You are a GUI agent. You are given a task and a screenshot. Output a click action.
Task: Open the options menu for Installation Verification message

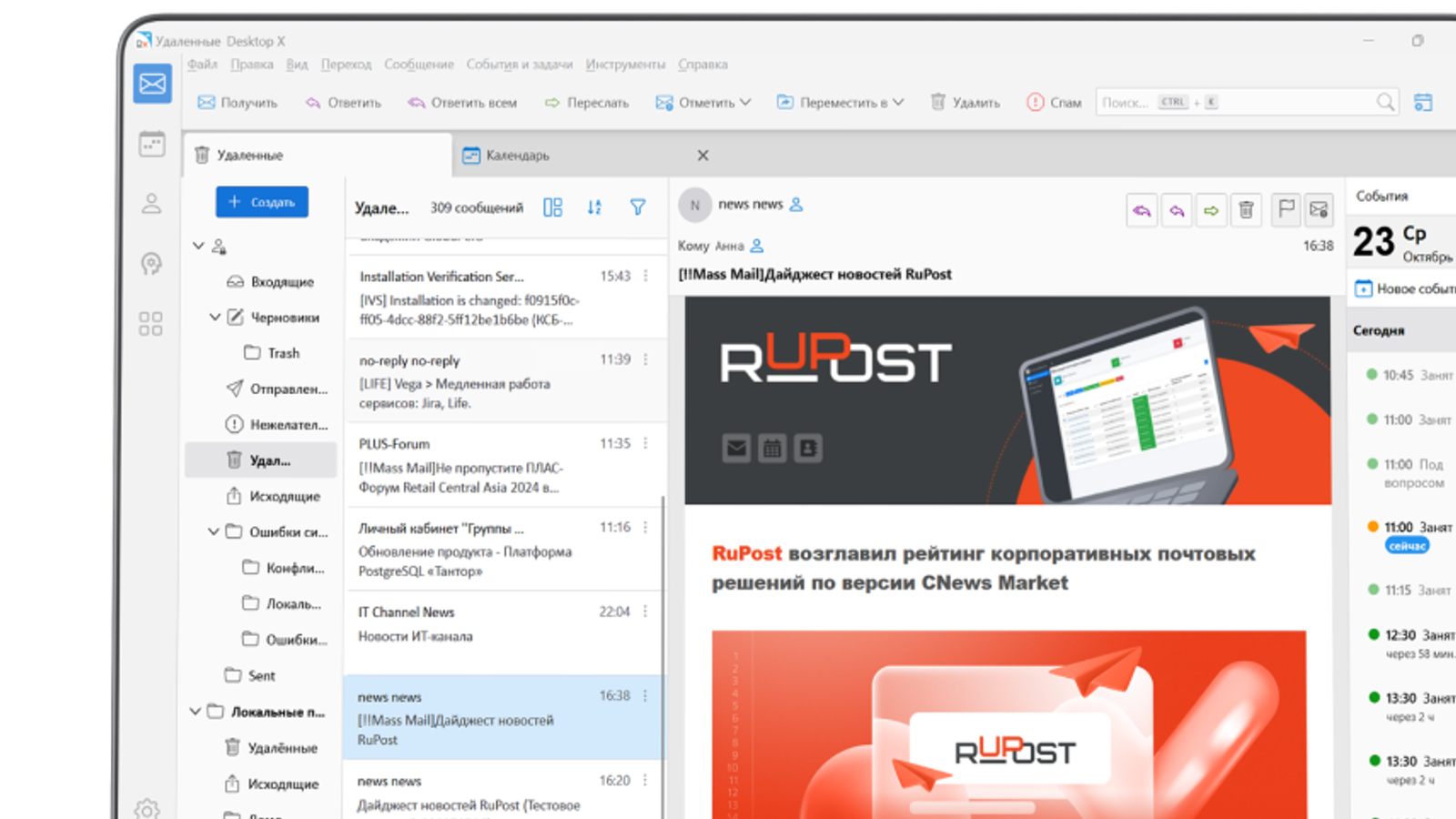coord(646,276)
